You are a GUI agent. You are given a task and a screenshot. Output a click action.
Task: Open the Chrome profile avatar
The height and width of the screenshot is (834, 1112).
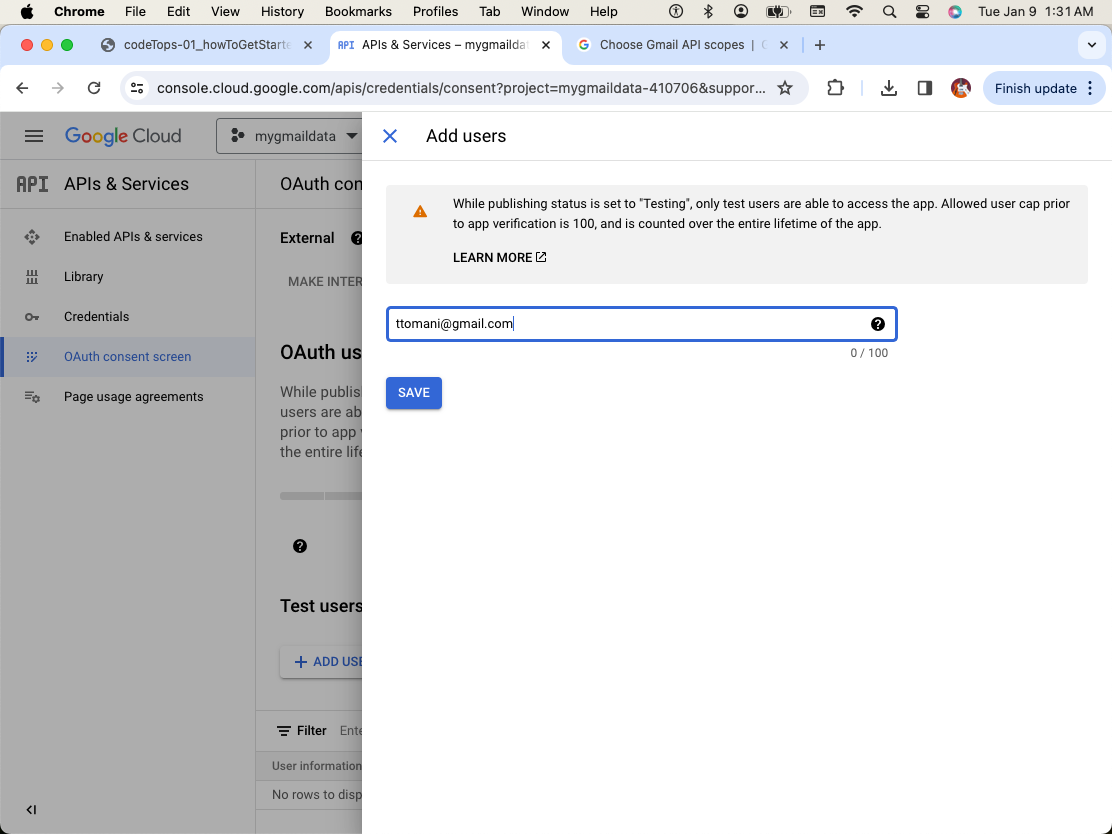pyautogui.click(x=960, y=88)
